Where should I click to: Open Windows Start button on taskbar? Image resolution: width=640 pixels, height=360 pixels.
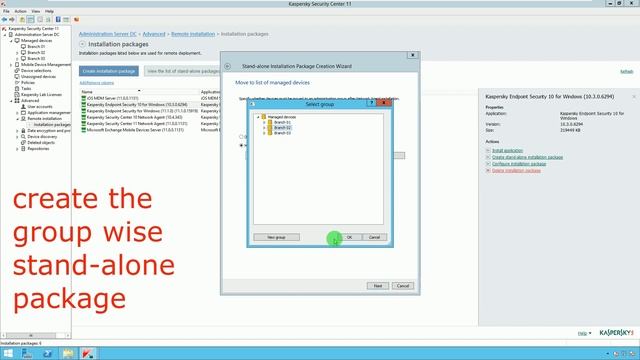click(8, 353)
